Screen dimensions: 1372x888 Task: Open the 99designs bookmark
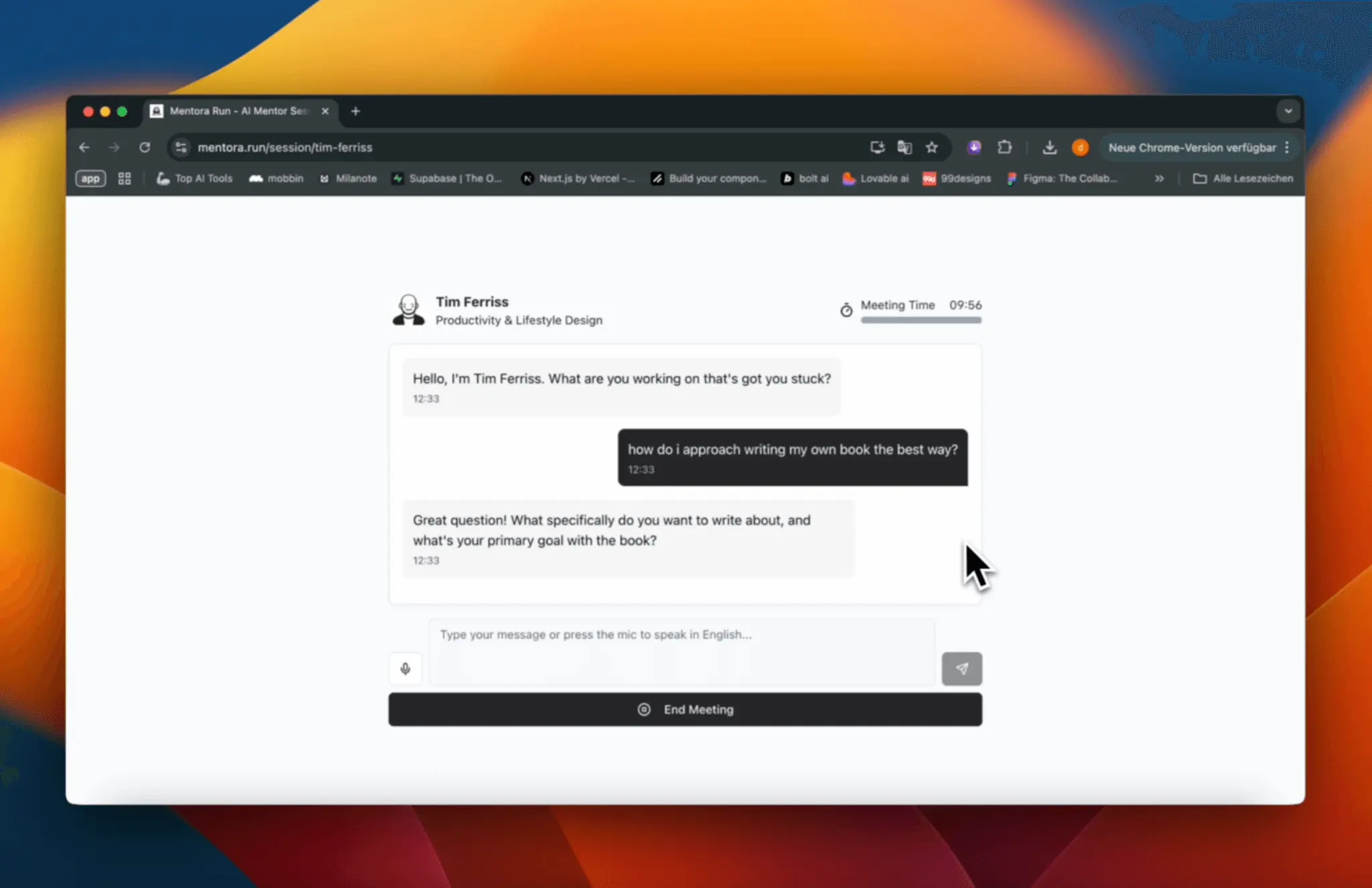point(957,178)
